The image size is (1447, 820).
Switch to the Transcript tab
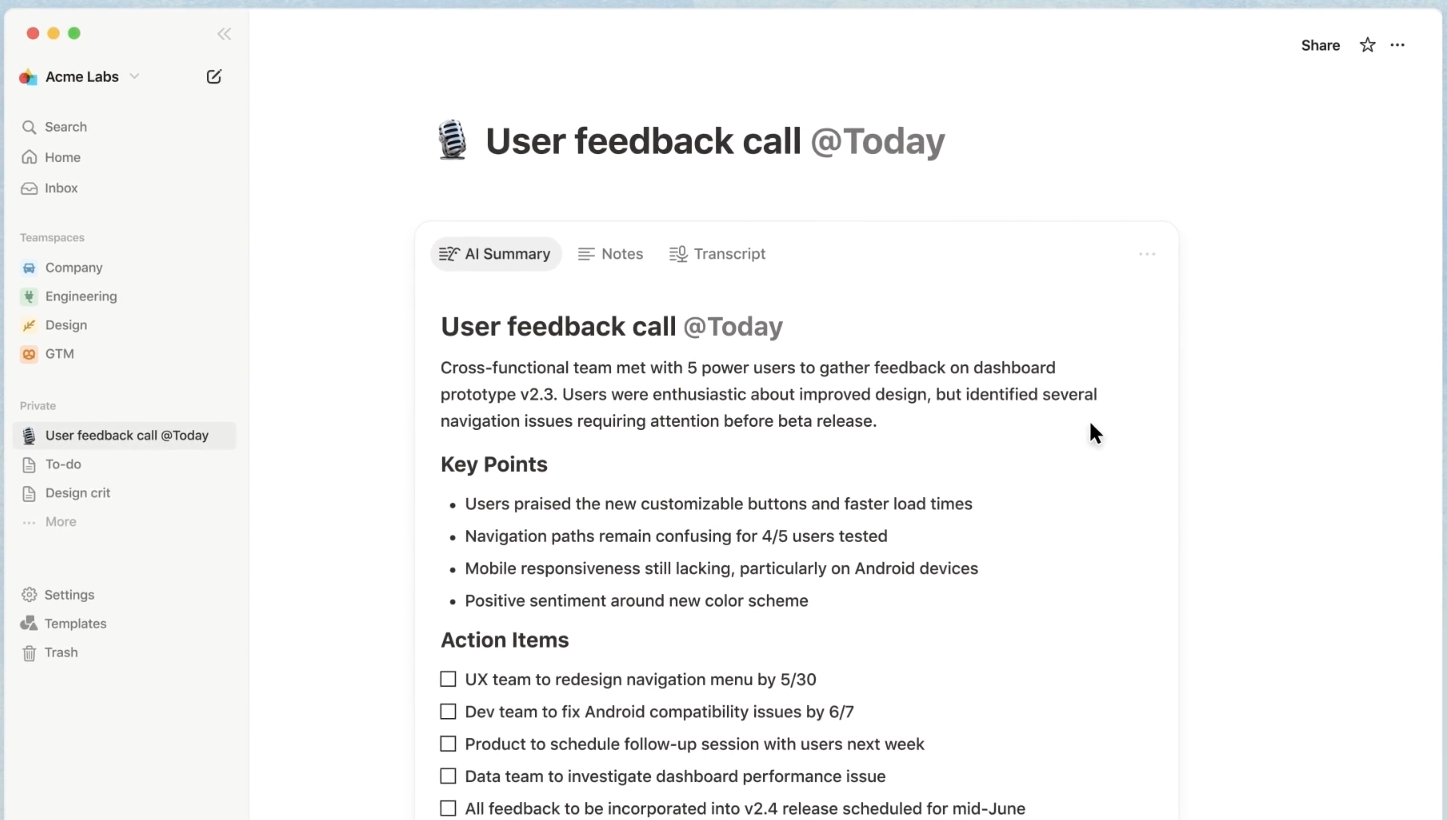(x=718, y=254)
